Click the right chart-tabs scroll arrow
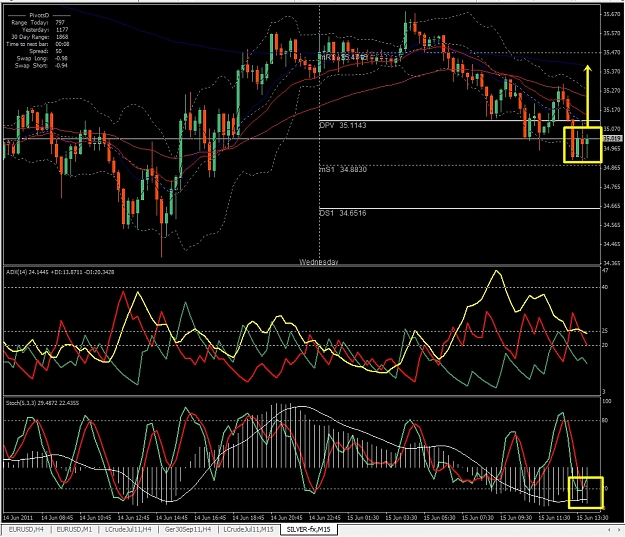The height and width of the screenshot is (537, 625). [x=620, y=529]
